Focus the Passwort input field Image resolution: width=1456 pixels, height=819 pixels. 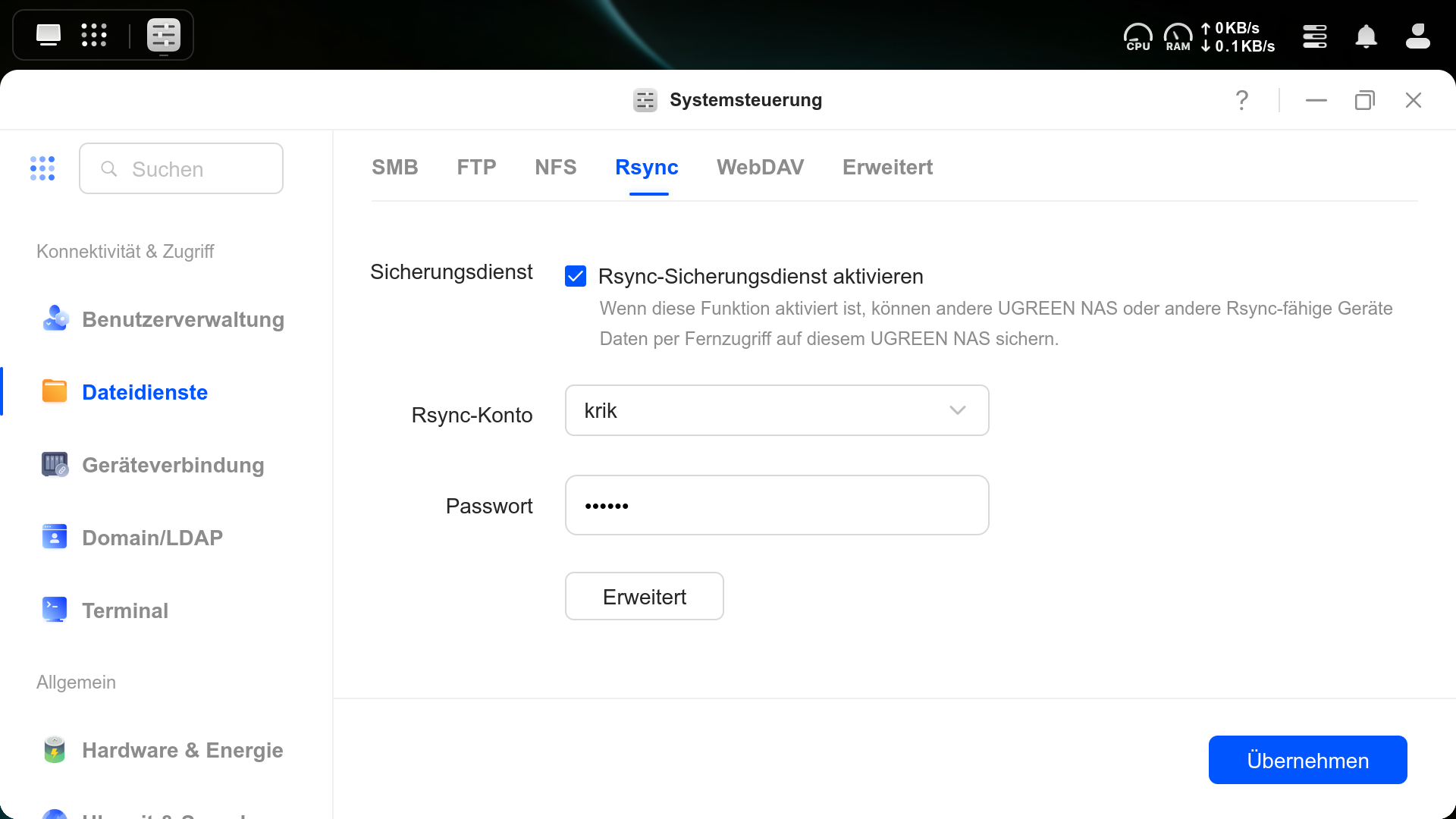point(777,506)
